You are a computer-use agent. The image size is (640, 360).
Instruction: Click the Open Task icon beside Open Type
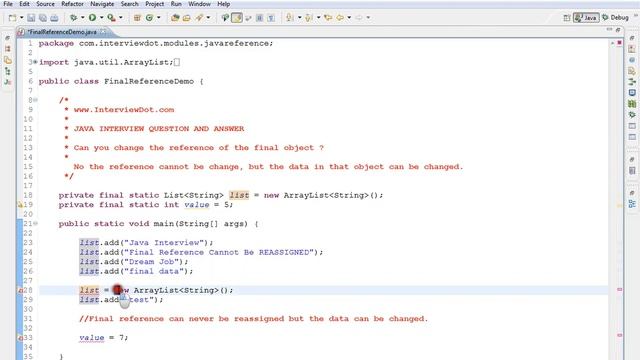[187, 18]
